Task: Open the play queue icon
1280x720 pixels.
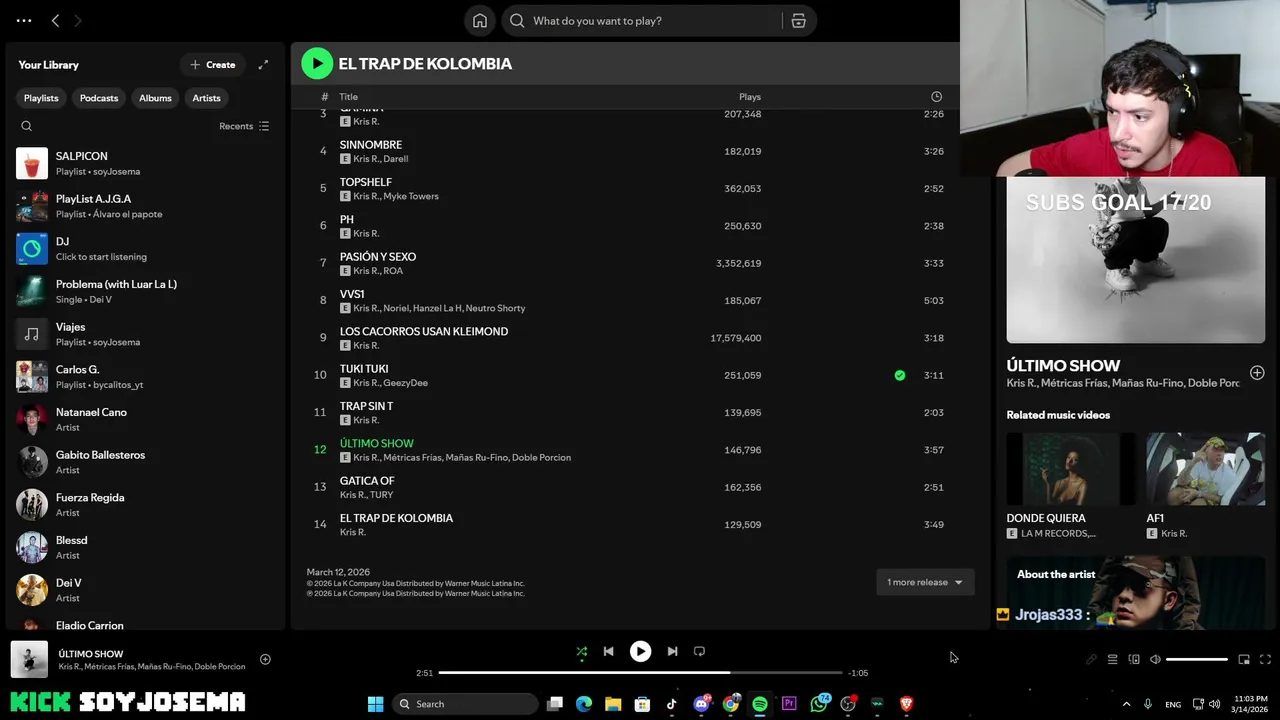Action: (1112, 660)
